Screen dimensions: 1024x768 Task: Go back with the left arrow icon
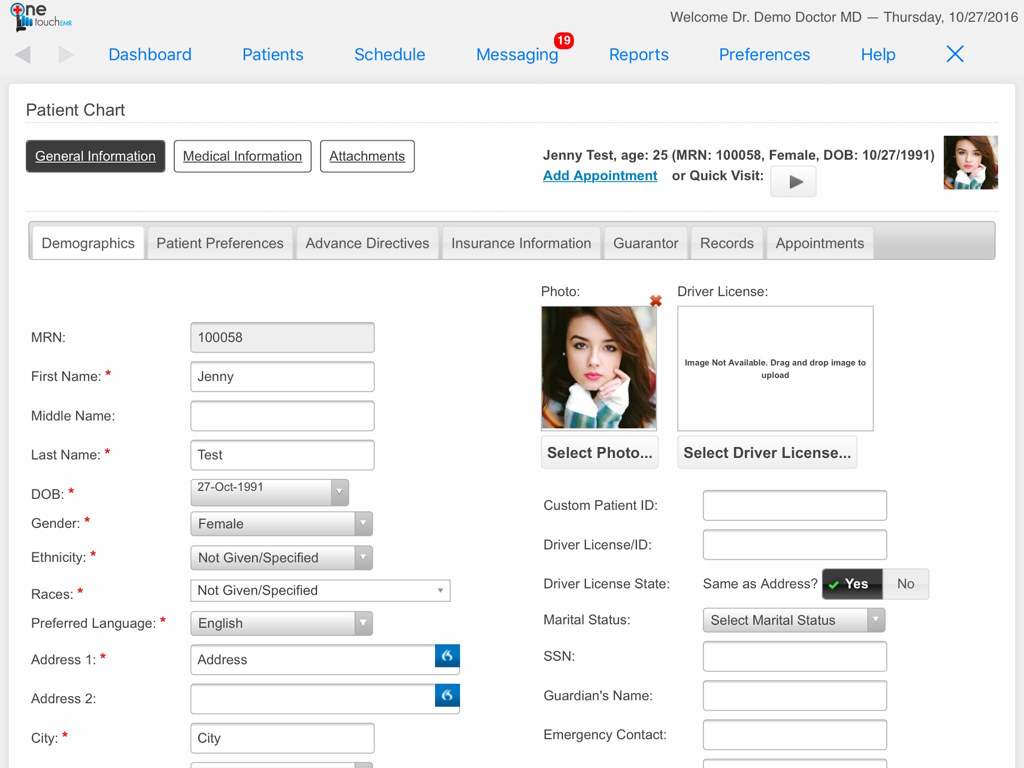(x=23, y=55)
